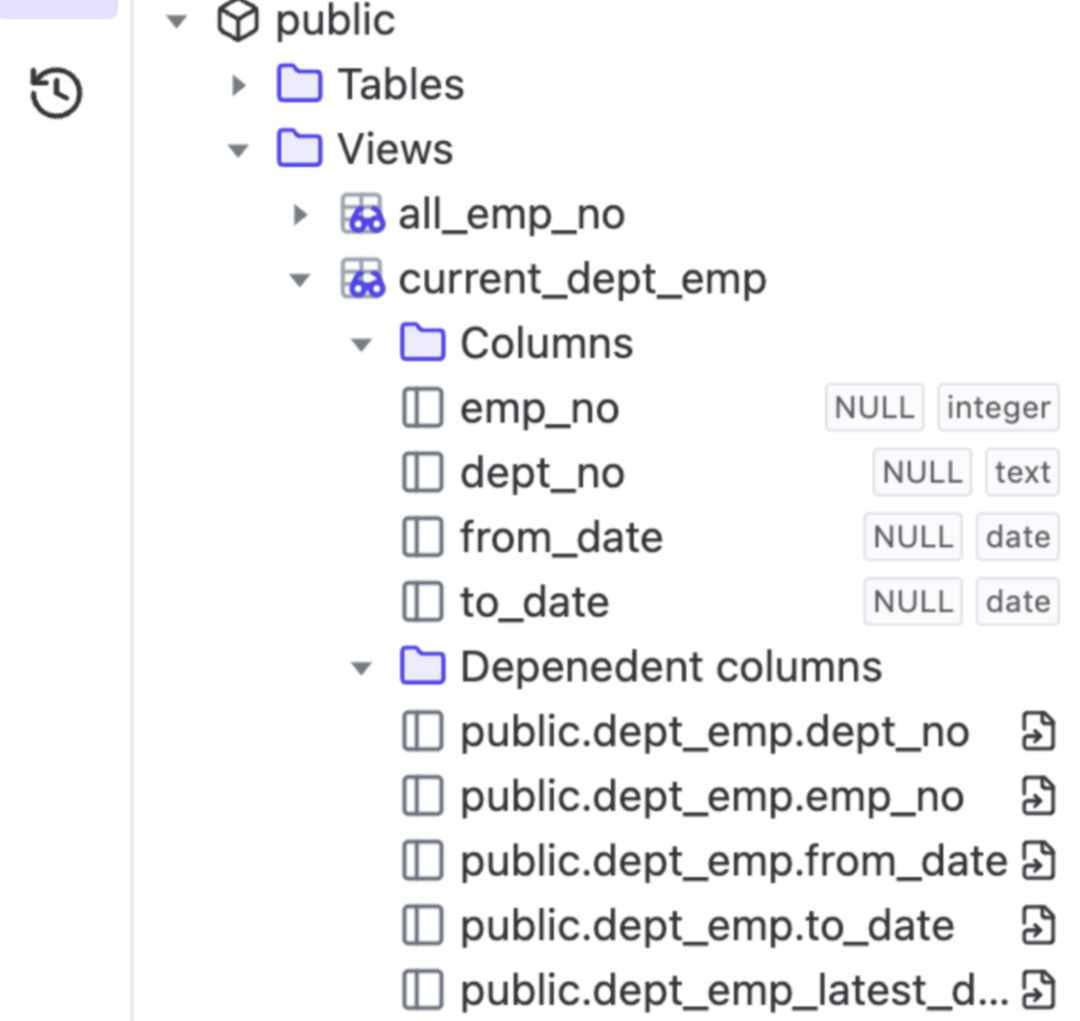Click the current_dept_emp view icon
Viewport: 1080px width, 1021px height.
363,278
